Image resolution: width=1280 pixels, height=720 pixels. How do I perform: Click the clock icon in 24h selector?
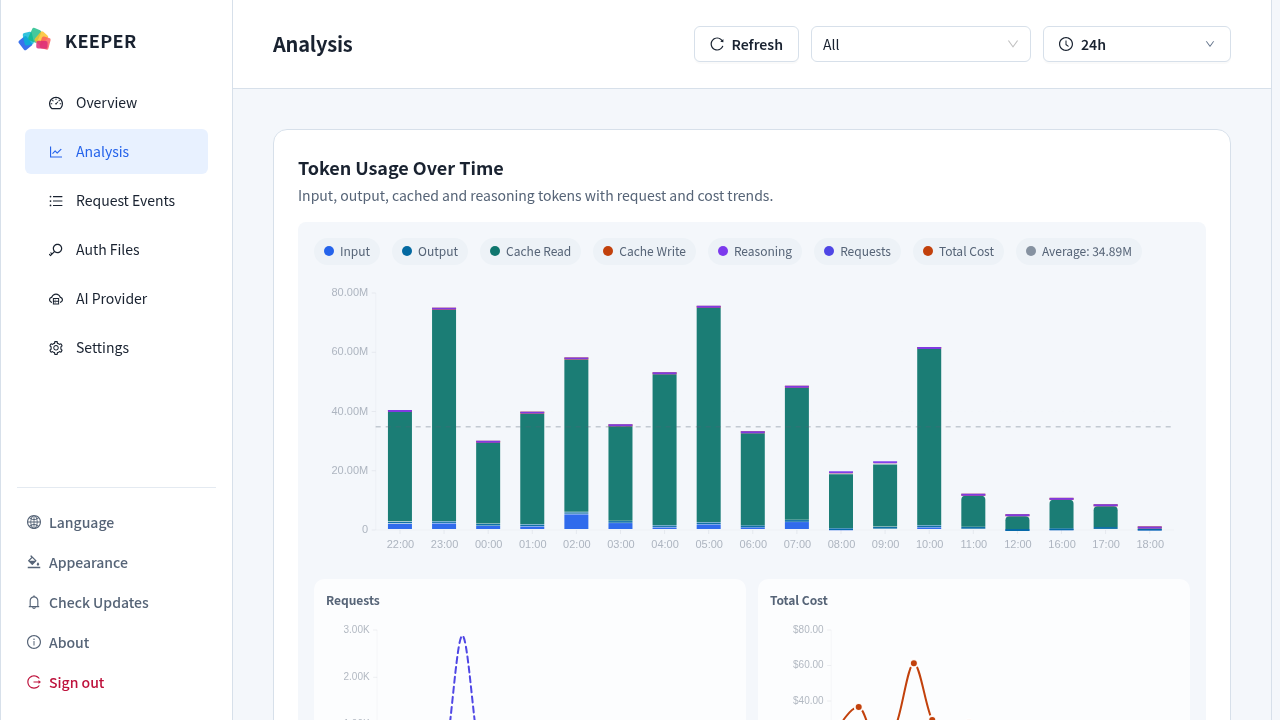coord(1066,44)
